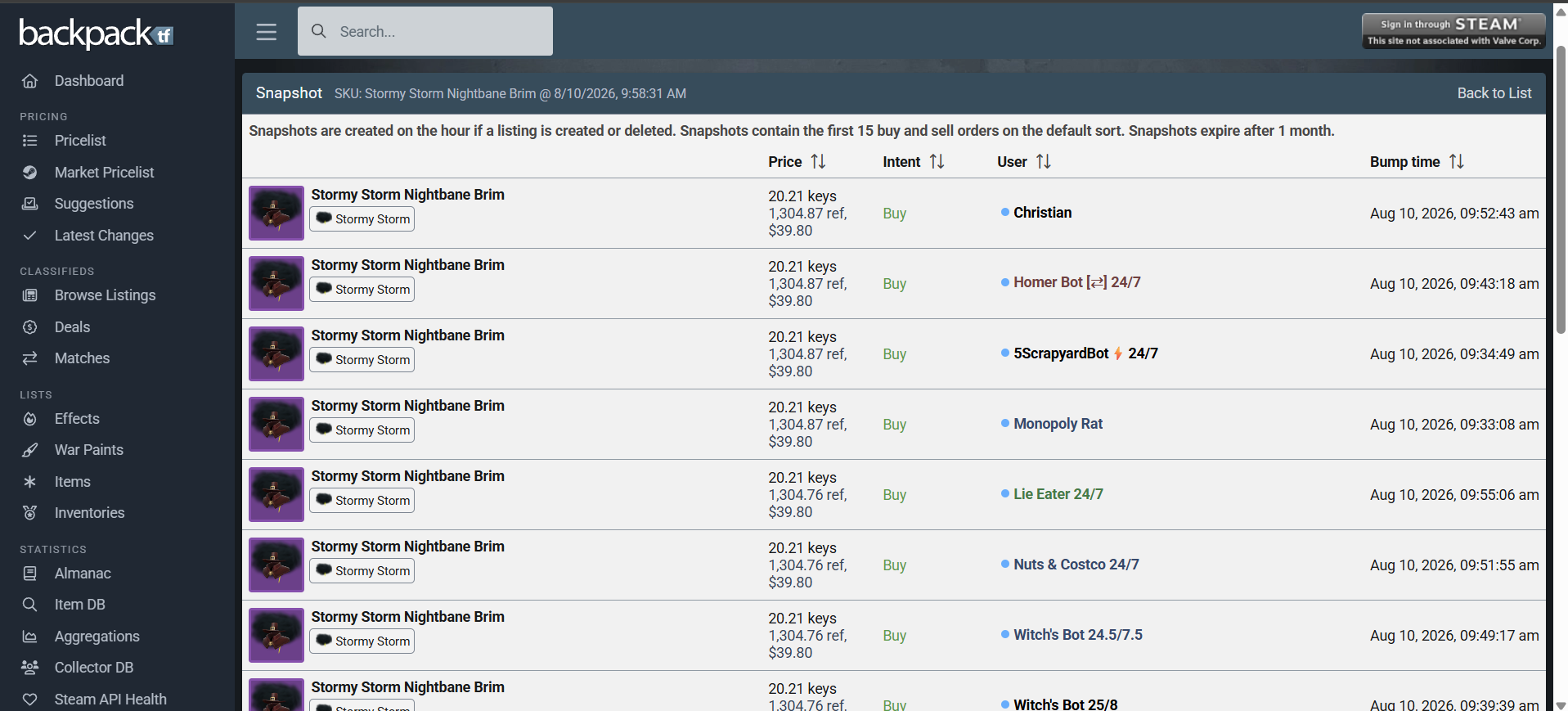Screen dimensions: 1568x711
Task: Click Stormy Storm effect tag in Christian's row
Action: pyautogui.click(x=362, y=219)
